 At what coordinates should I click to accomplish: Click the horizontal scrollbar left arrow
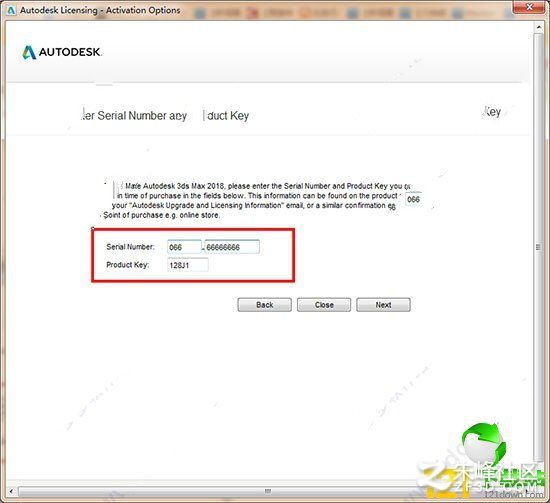[x=11, y=491]
